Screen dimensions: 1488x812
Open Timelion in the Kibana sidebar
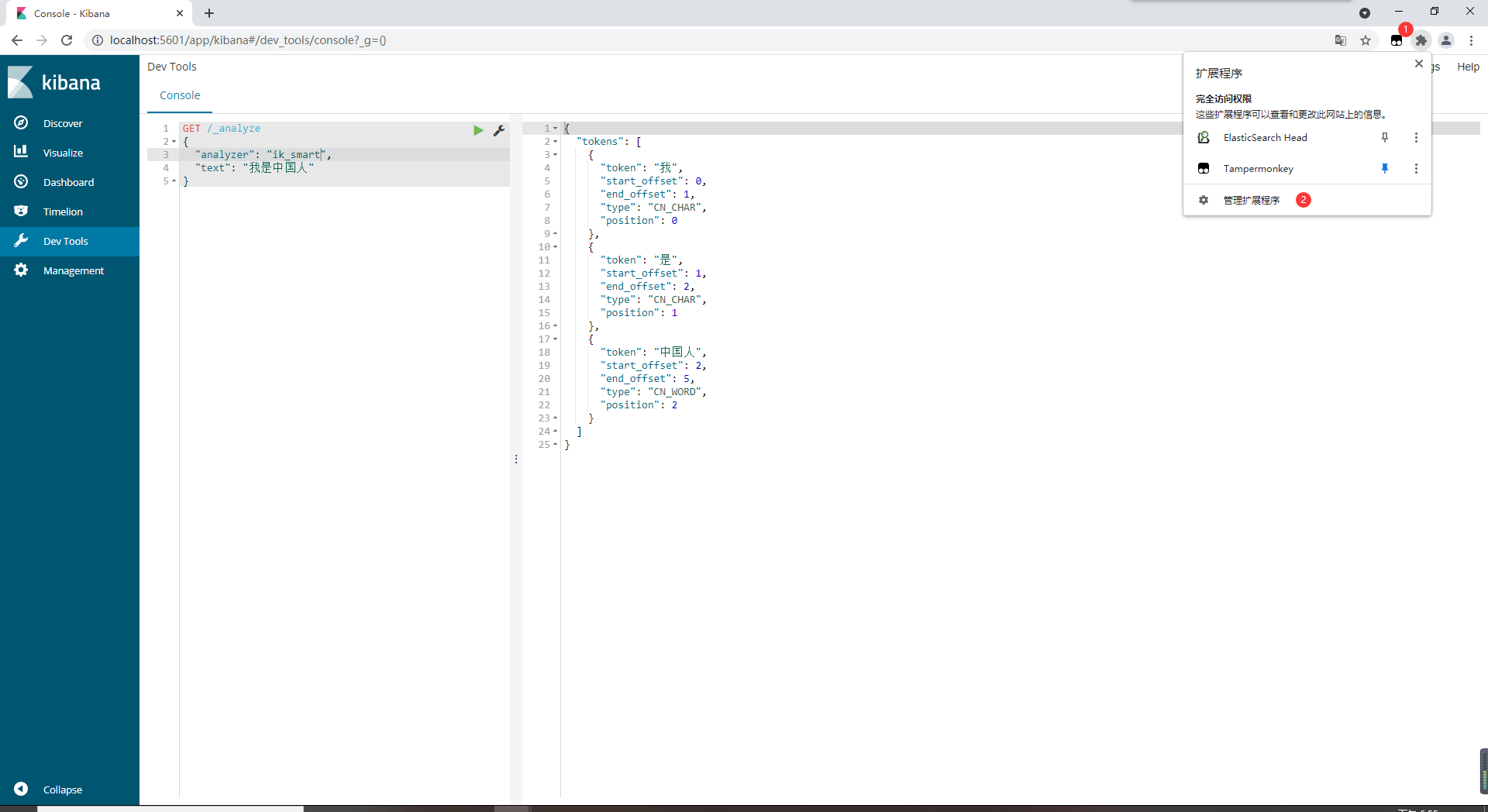(70, 212)
